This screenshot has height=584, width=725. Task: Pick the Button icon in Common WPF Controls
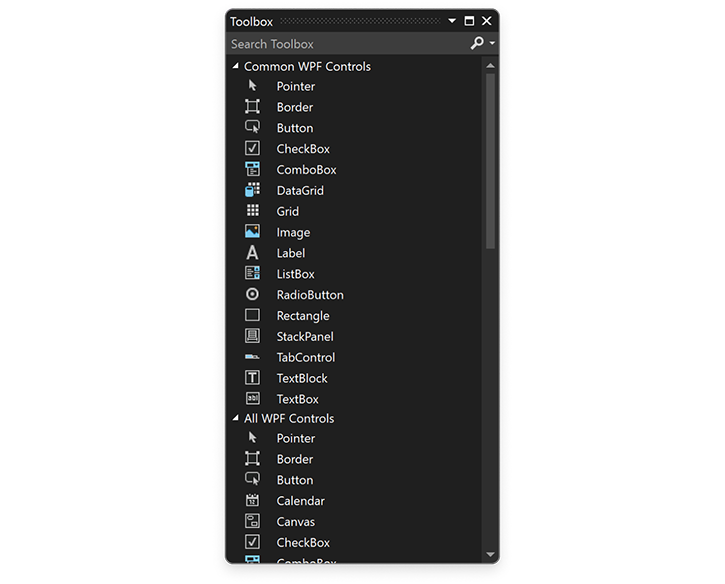[x=252, y=127]
